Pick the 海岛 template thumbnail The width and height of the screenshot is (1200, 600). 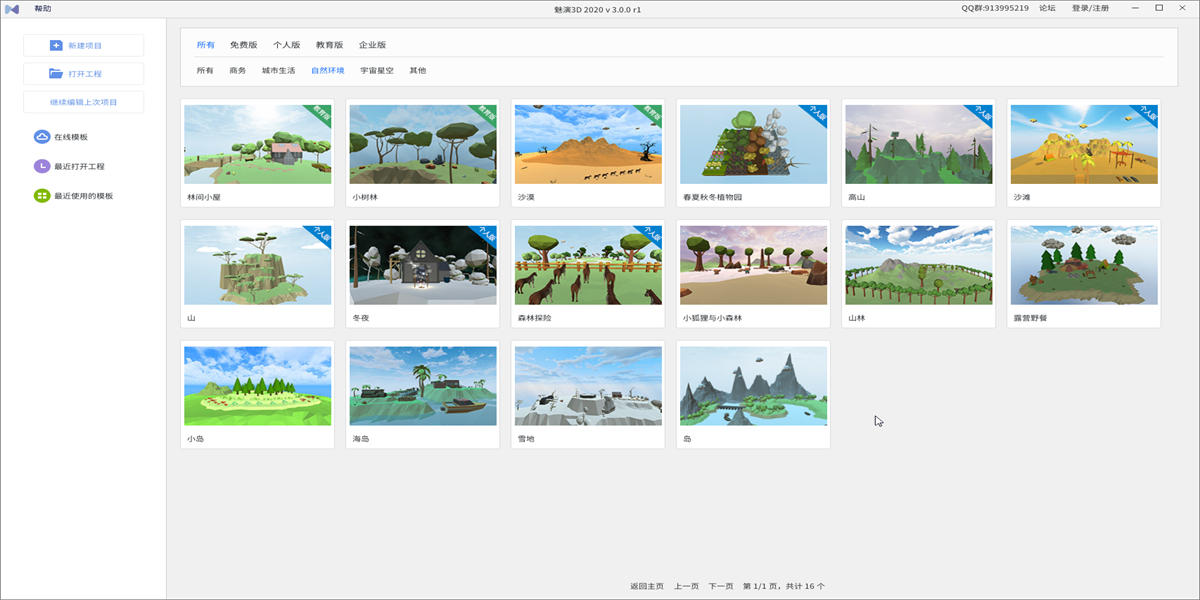pos(423,386)
